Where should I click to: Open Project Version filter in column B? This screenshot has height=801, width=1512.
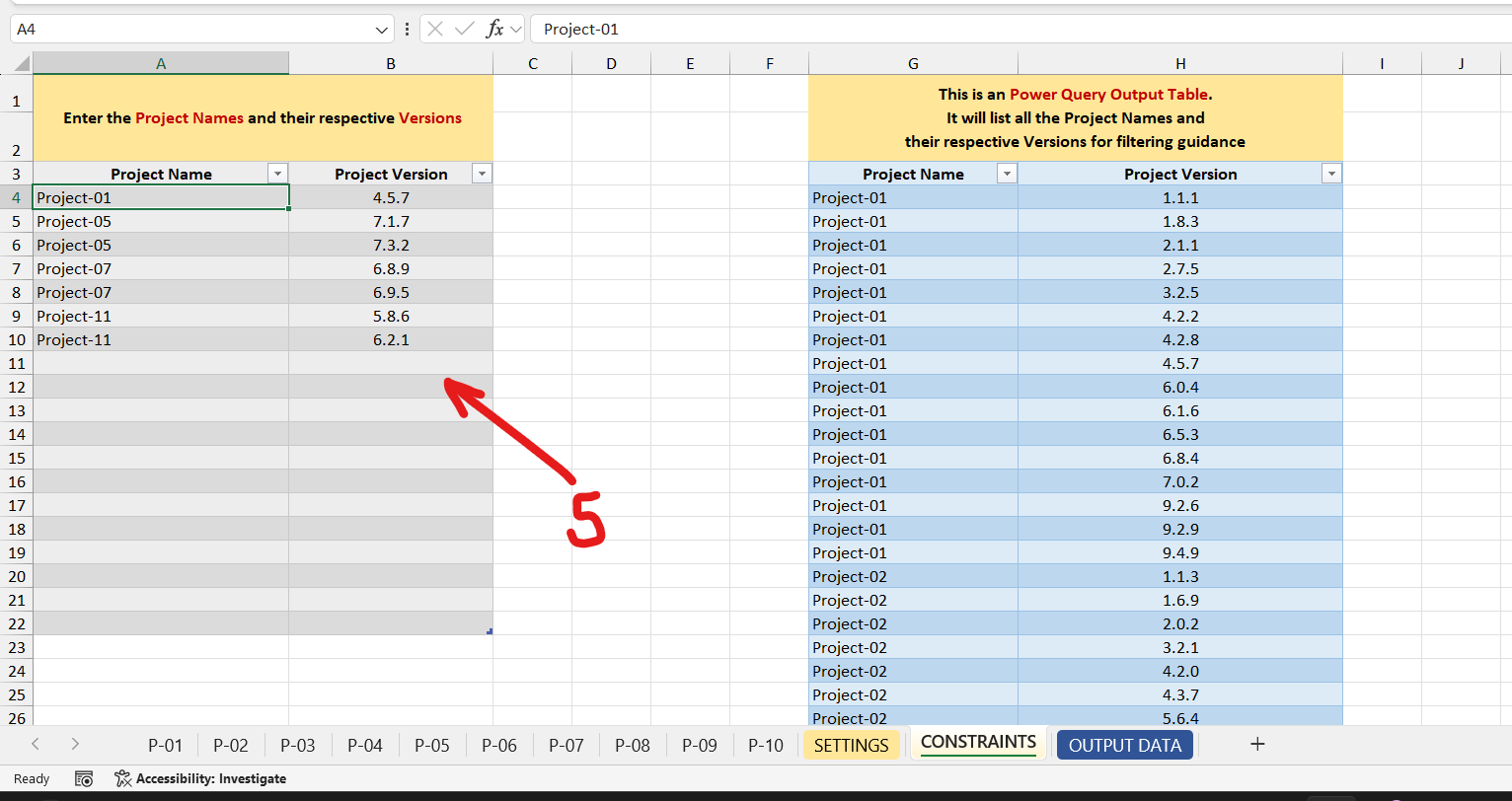coord(482,174)
